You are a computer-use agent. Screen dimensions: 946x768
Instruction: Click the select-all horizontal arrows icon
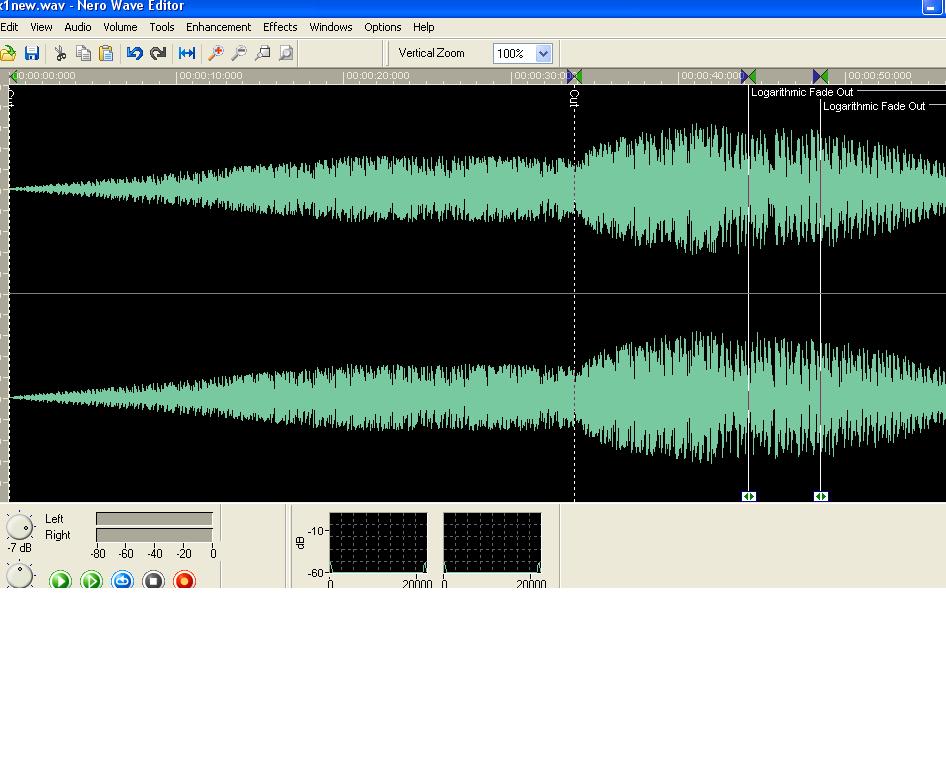click(187, 53)
